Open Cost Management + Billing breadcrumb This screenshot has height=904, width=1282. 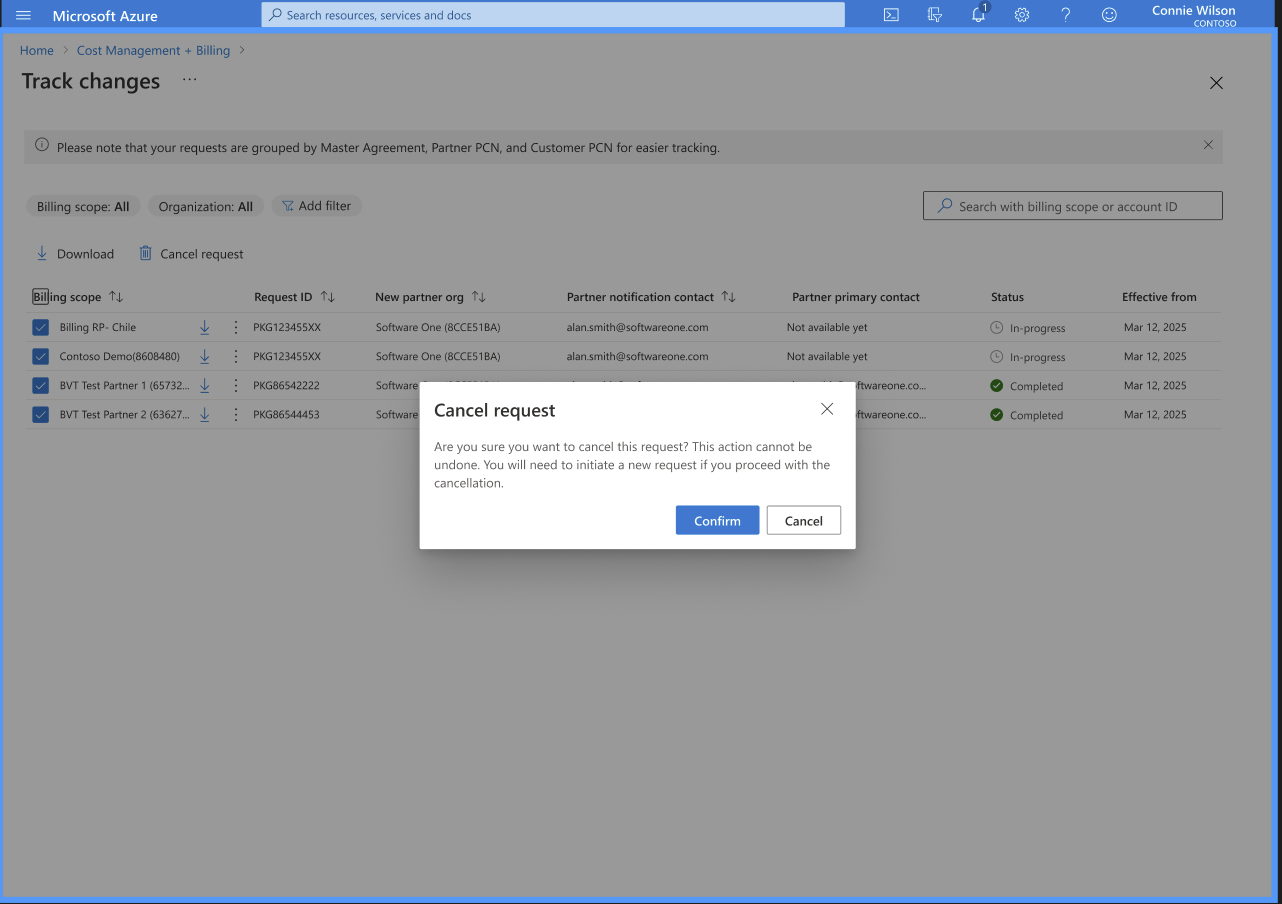pyautogui.click(x=153, y=50)
